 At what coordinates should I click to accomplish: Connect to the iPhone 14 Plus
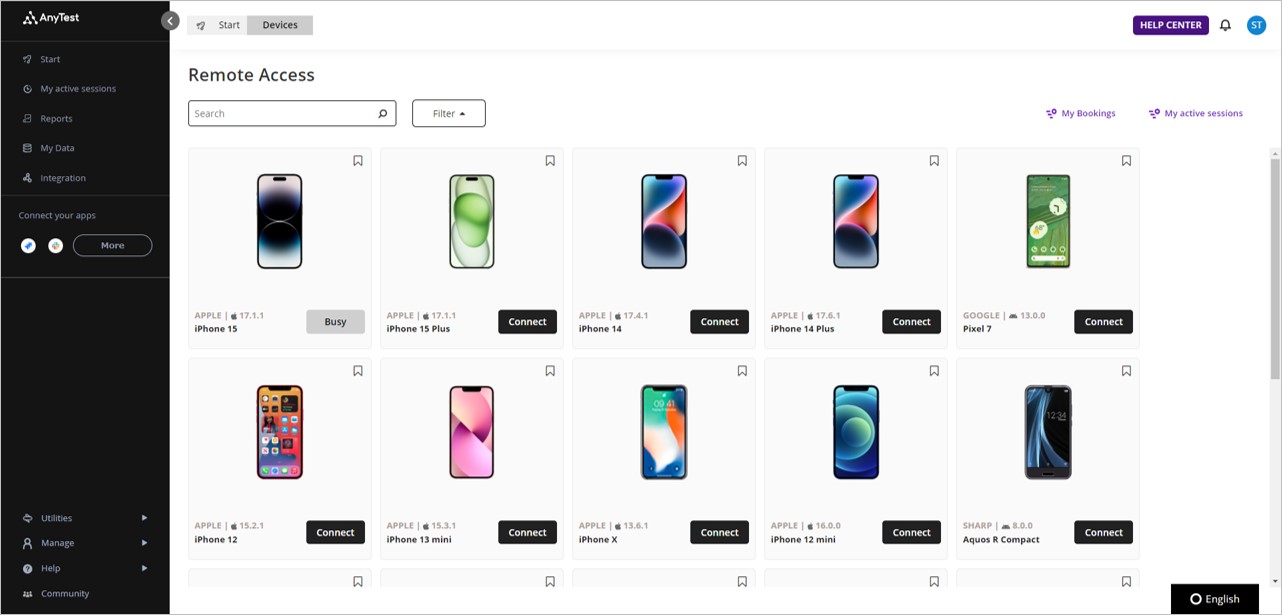point(911,322)
